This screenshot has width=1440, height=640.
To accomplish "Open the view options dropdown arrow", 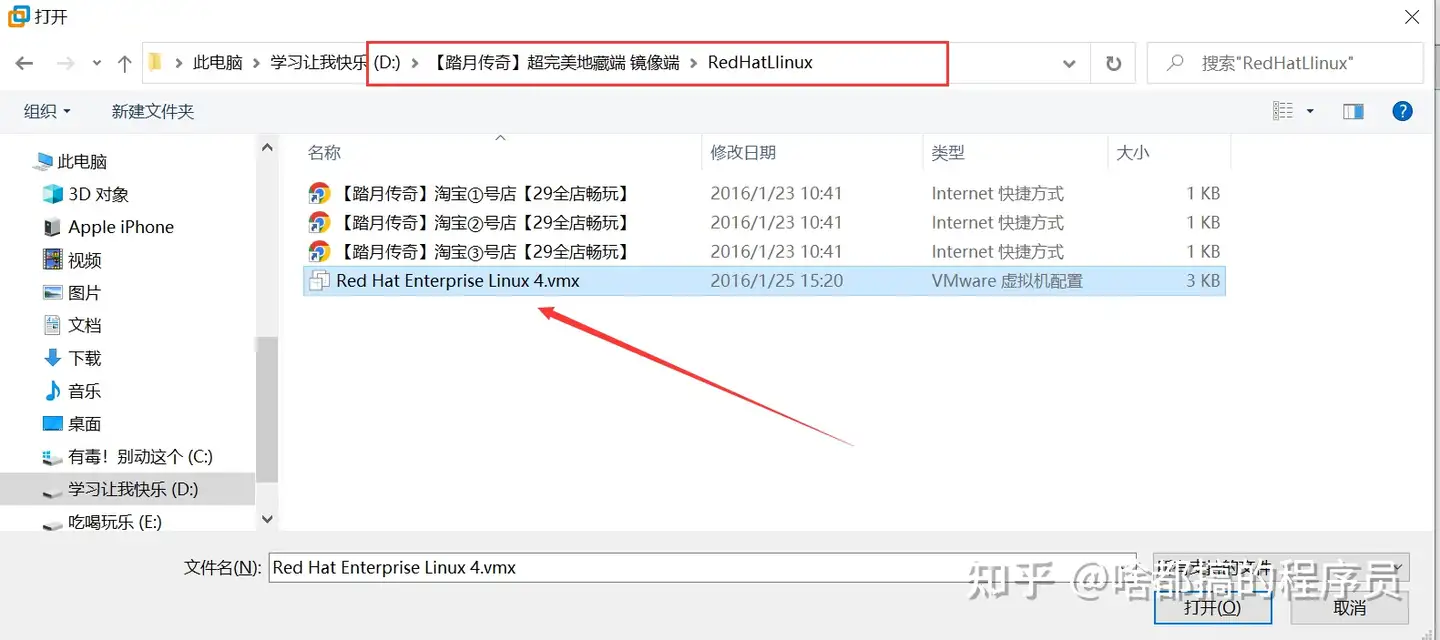I will (x=1310, y=111).
